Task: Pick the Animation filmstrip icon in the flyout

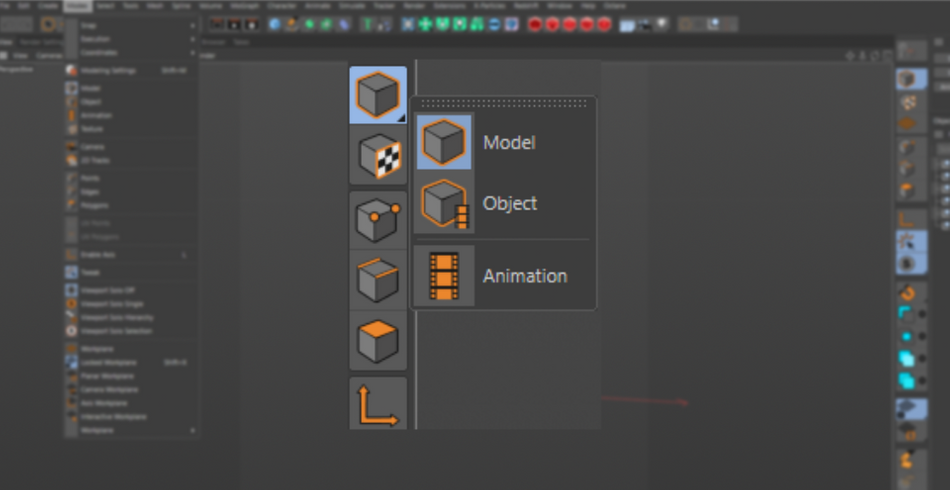Action: (x=443, y=276)
